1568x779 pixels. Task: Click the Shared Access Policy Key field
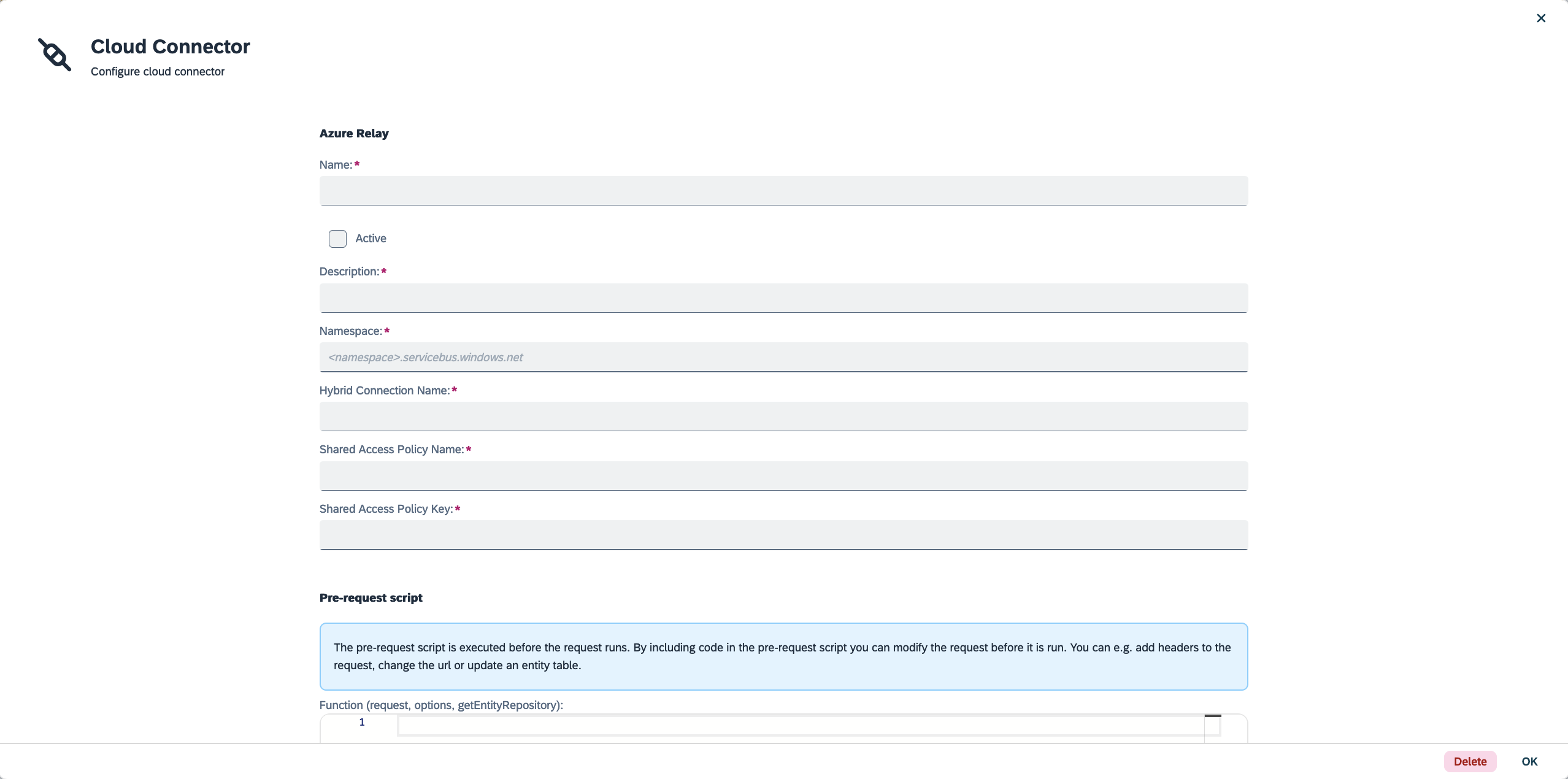click(783, 534)
